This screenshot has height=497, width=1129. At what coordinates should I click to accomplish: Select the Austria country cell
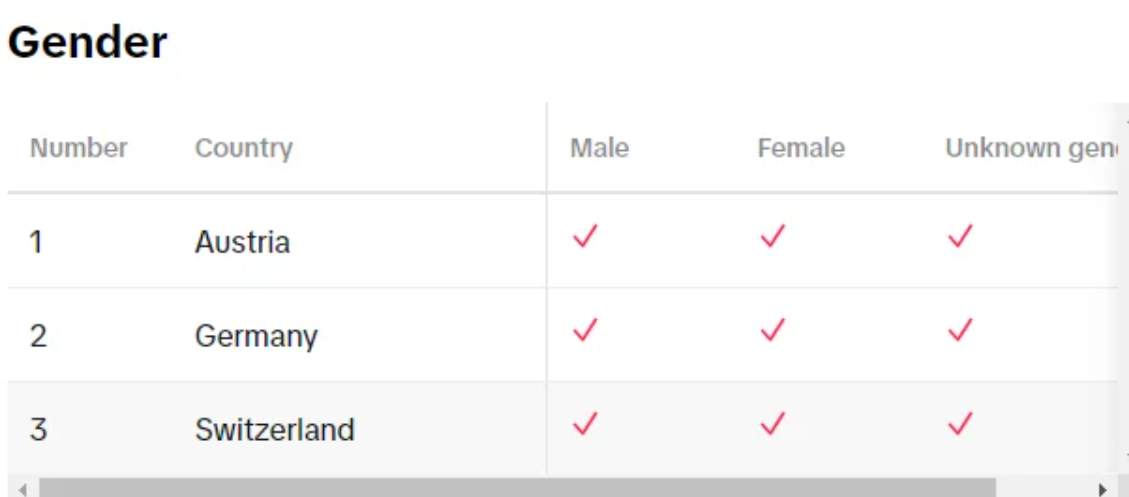(x=243, y=242)
